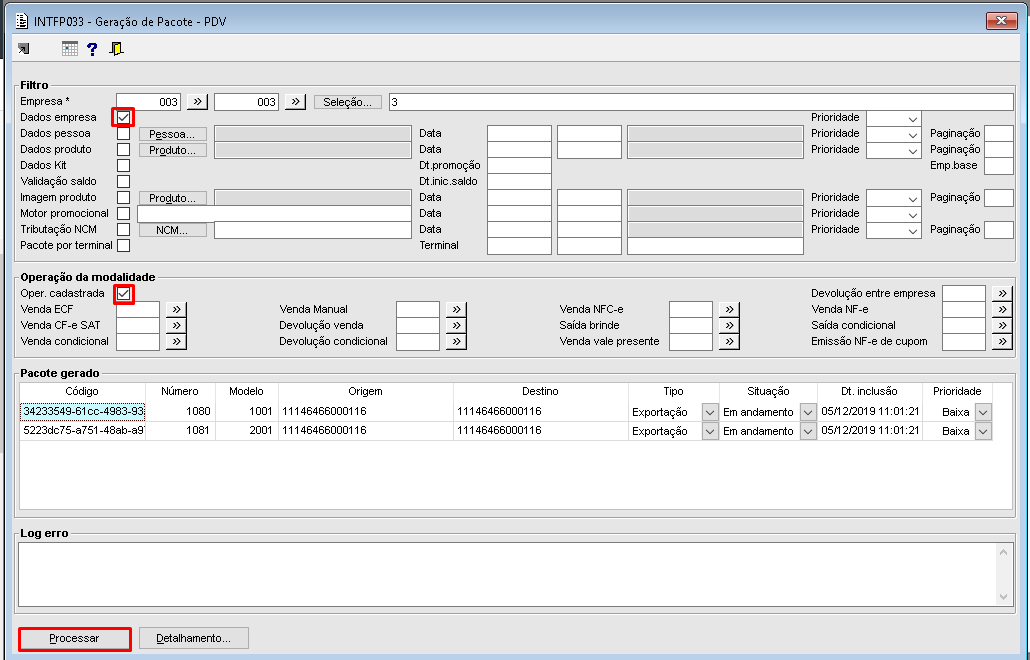The height and width of the screenshot is (660, 1030).
Task: Open help with the question mark icon
Action: click(x=92, y=49)
